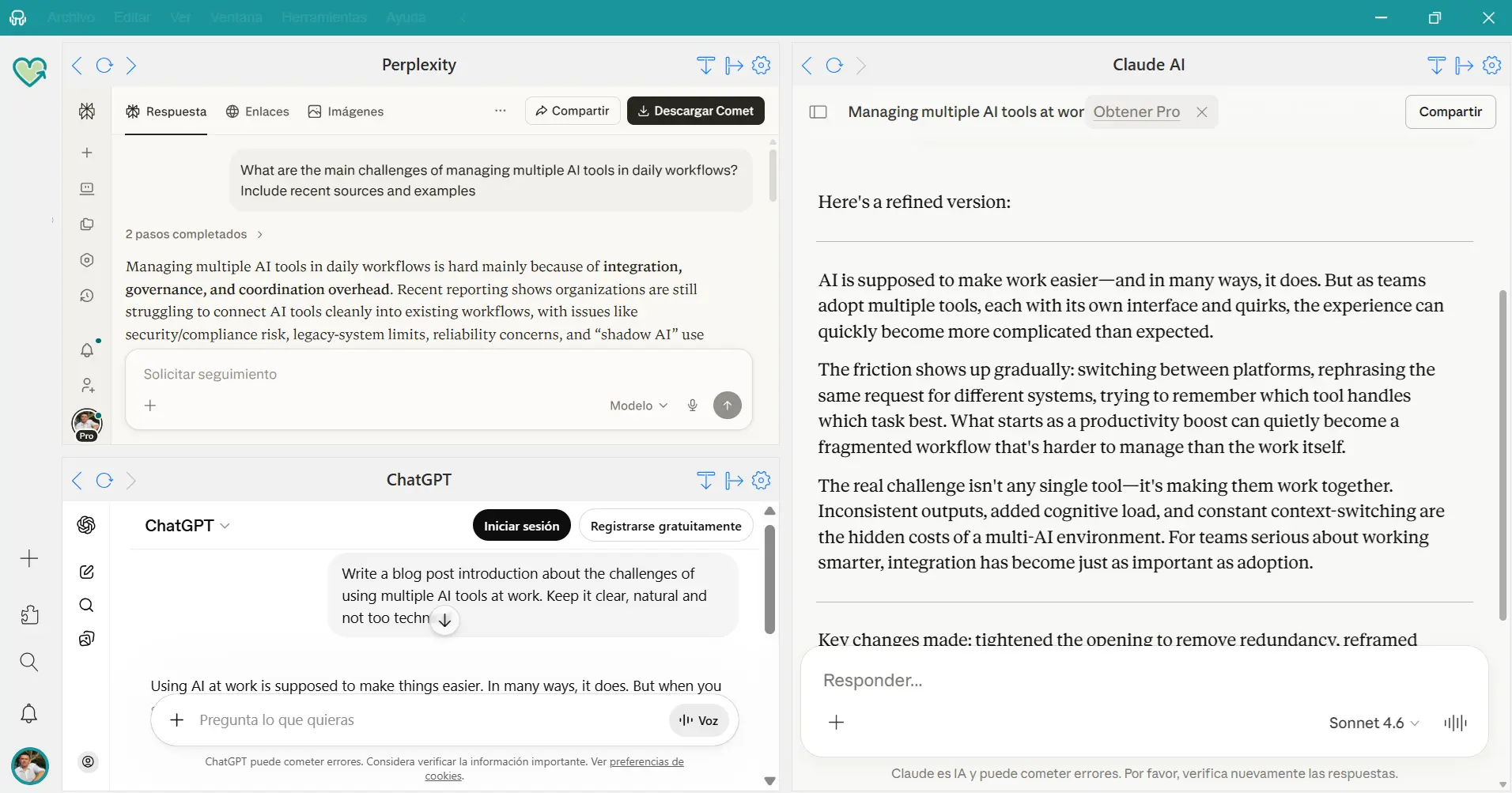Switch to the Enlaces tab
The width and height of the screenshot is (1512, 793).
point(258,111)
